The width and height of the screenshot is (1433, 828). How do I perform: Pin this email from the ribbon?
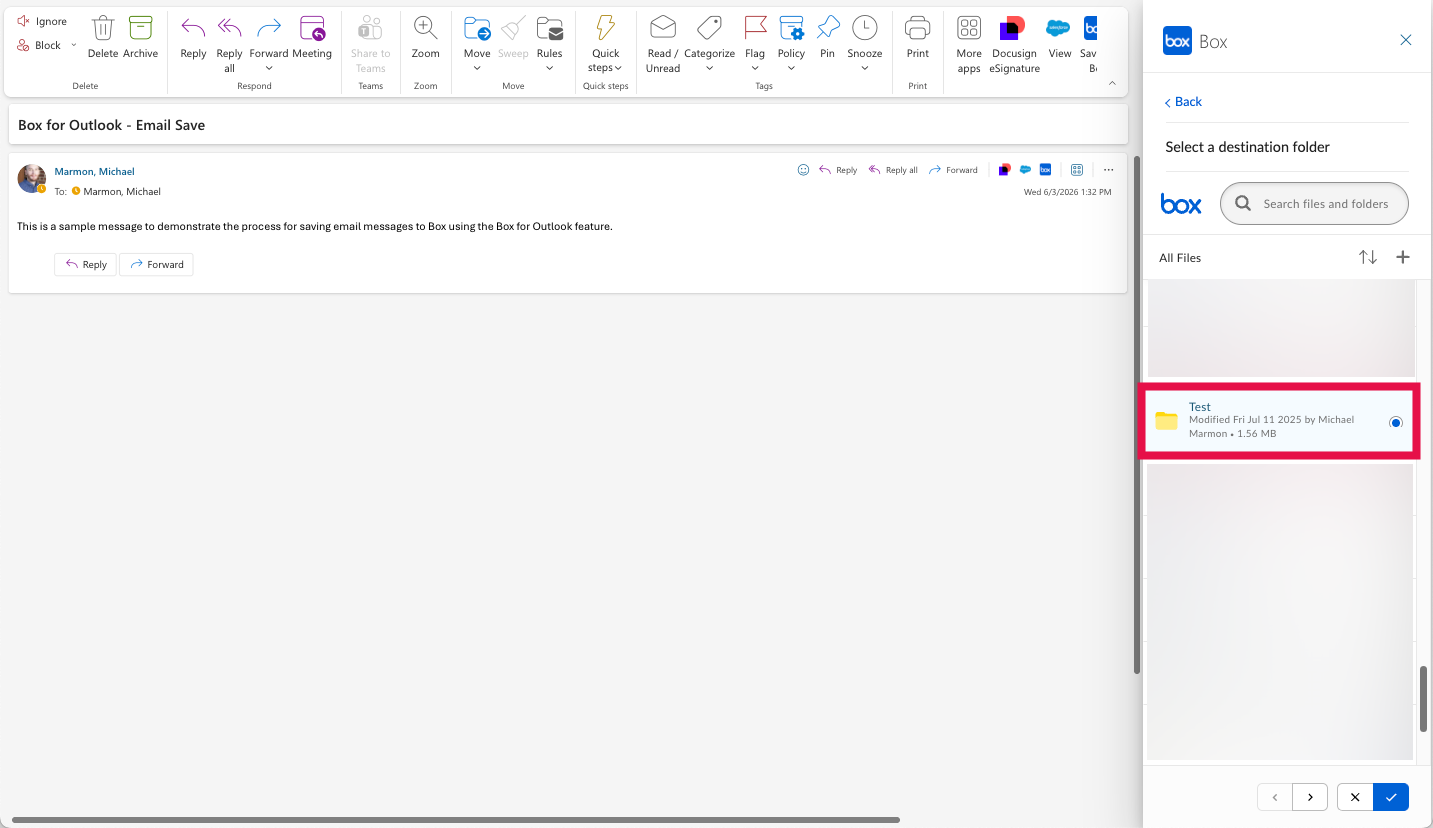point(827,37)
